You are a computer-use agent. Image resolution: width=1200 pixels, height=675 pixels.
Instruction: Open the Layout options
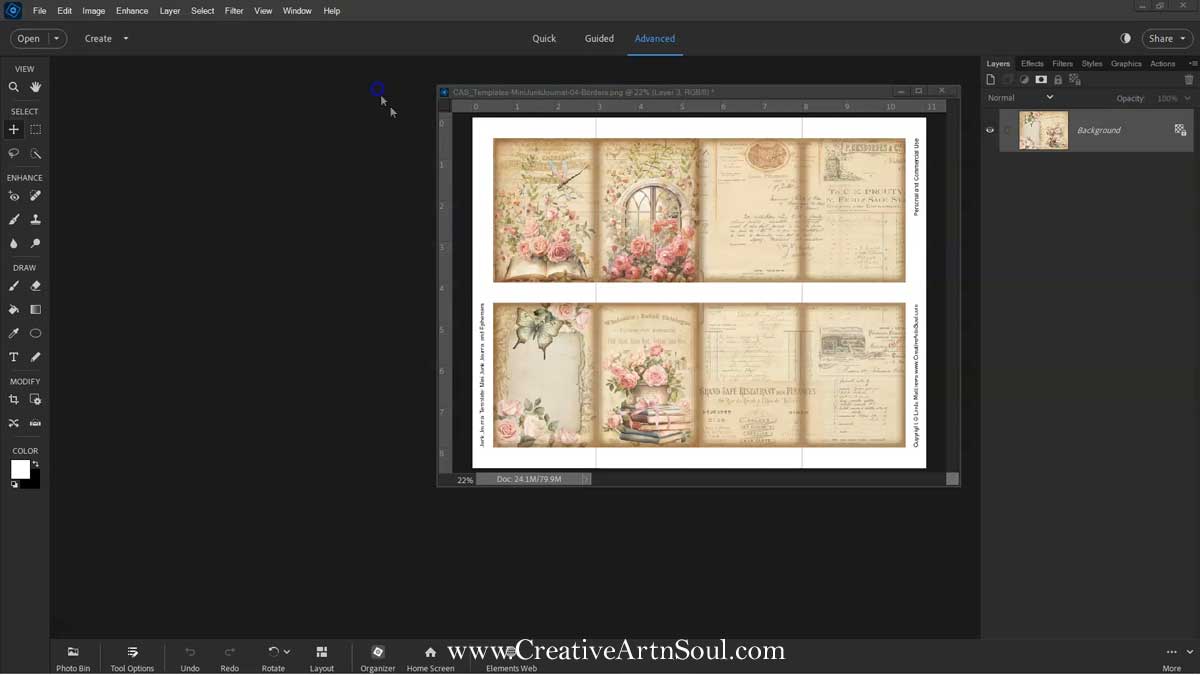point(322,658)
